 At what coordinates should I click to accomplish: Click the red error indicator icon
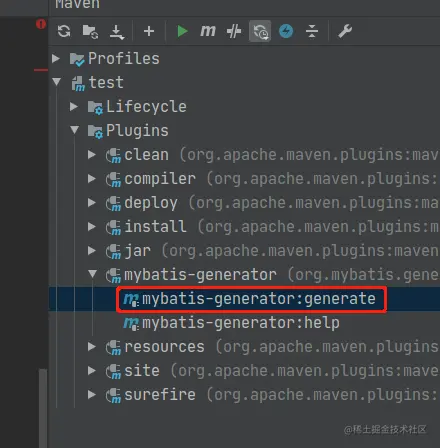(x=41, y=24)
